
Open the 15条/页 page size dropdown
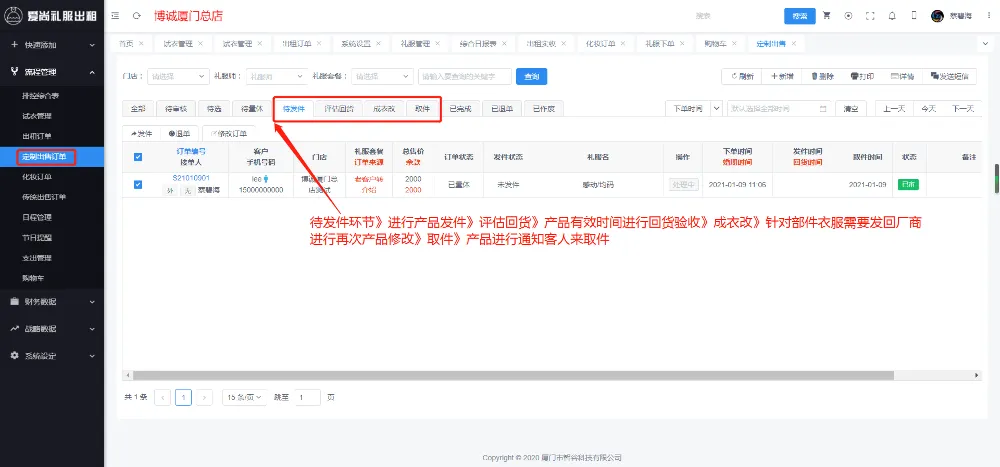click(244, 397)
